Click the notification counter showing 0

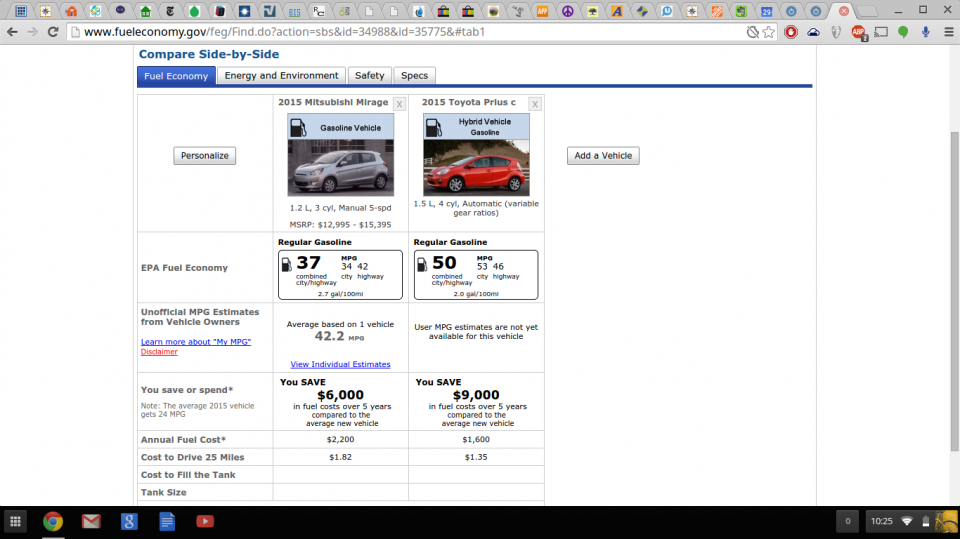(x=847, y=521)
